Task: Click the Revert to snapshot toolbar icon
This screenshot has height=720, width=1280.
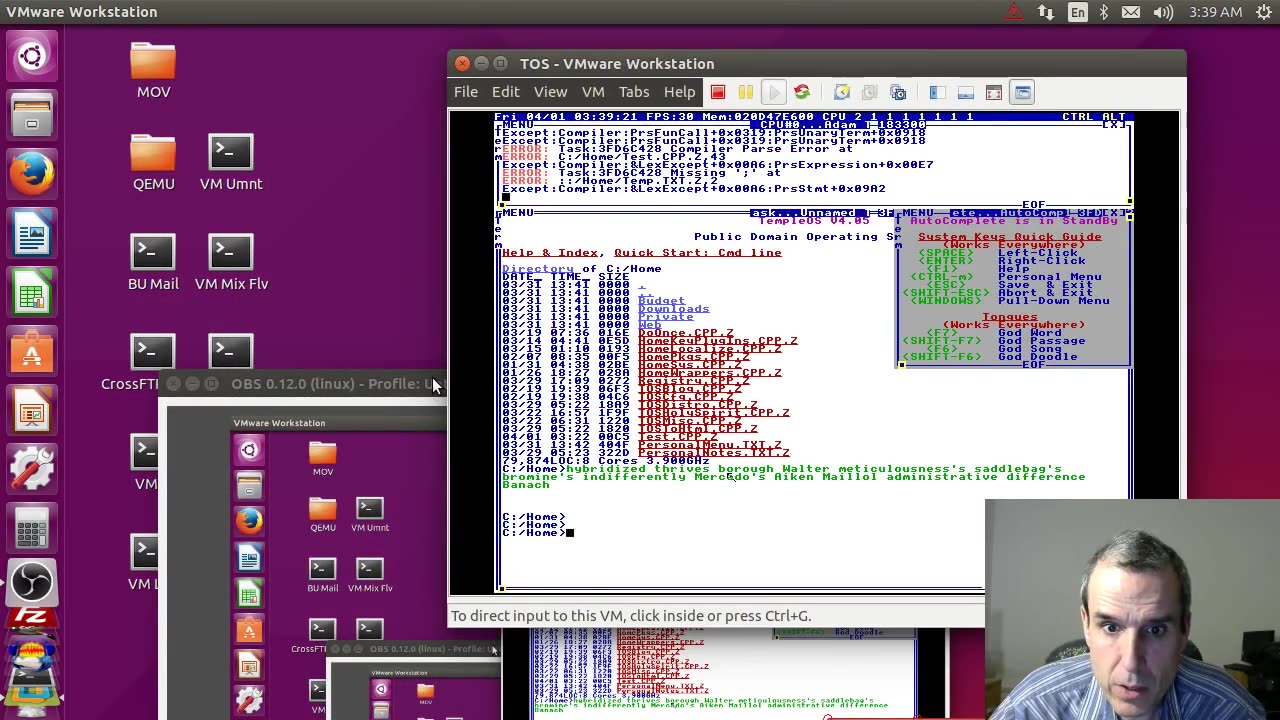Action: coord(870,92)
